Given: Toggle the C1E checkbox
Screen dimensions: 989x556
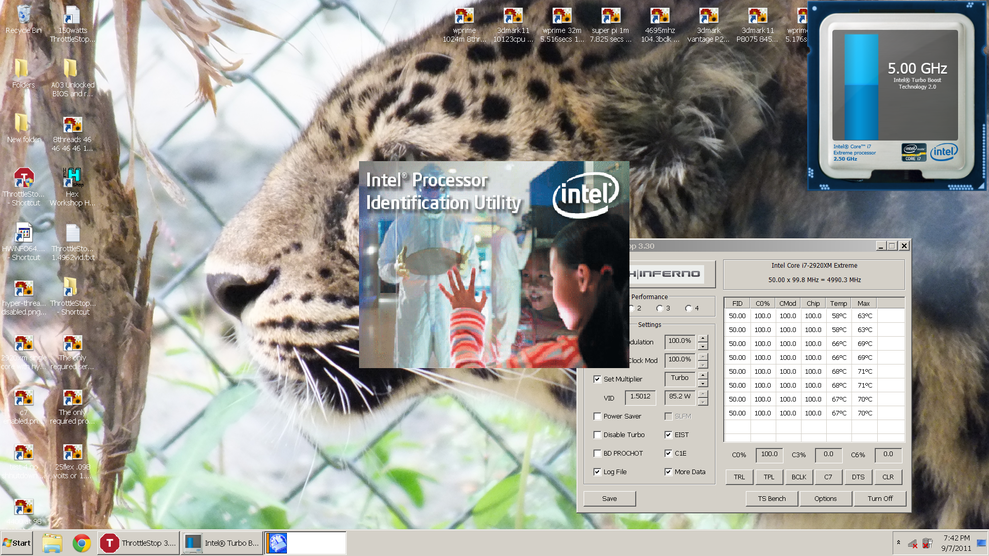Looking at the screenshot, I should pyautogui.click(x=668, y=453).
